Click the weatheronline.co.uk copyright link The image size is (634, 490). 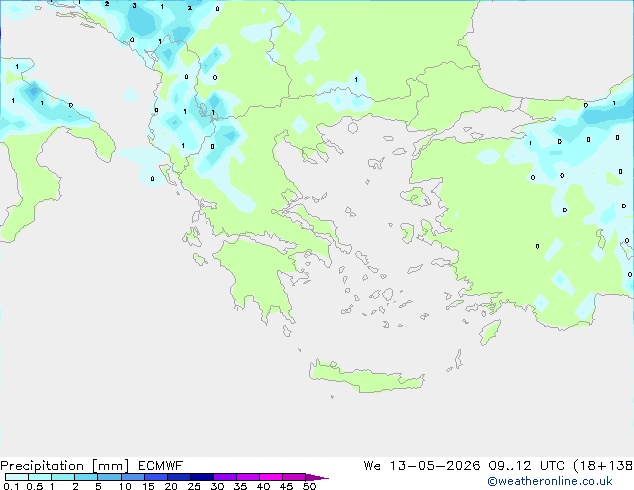click(549, 481)
